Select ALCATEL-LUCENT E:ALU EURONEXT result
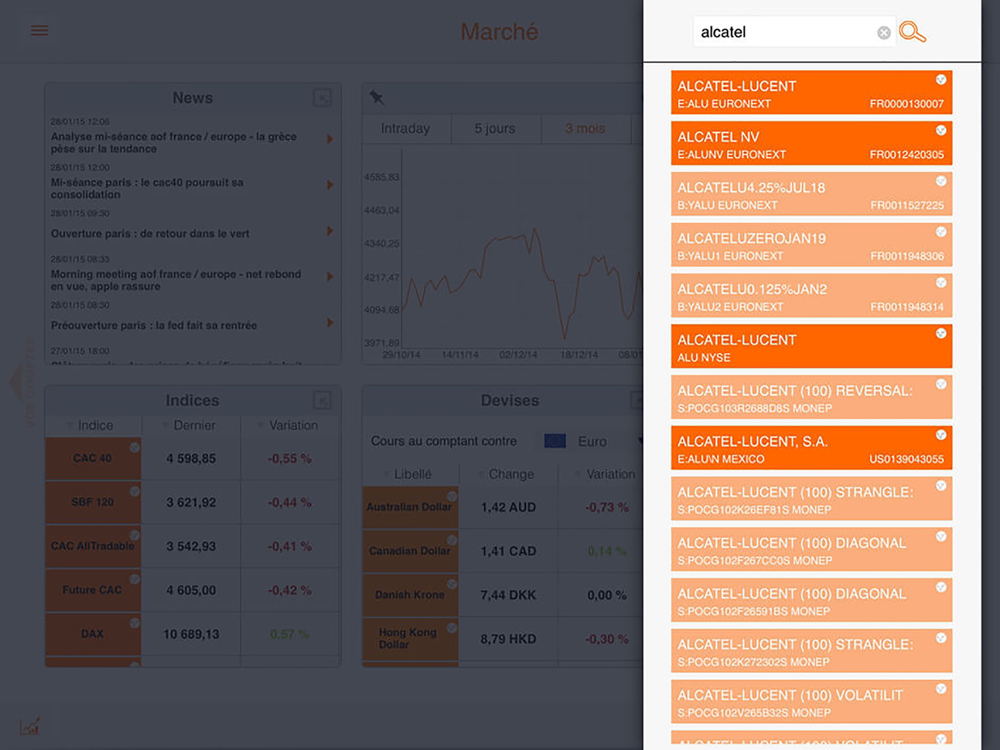 811,92
